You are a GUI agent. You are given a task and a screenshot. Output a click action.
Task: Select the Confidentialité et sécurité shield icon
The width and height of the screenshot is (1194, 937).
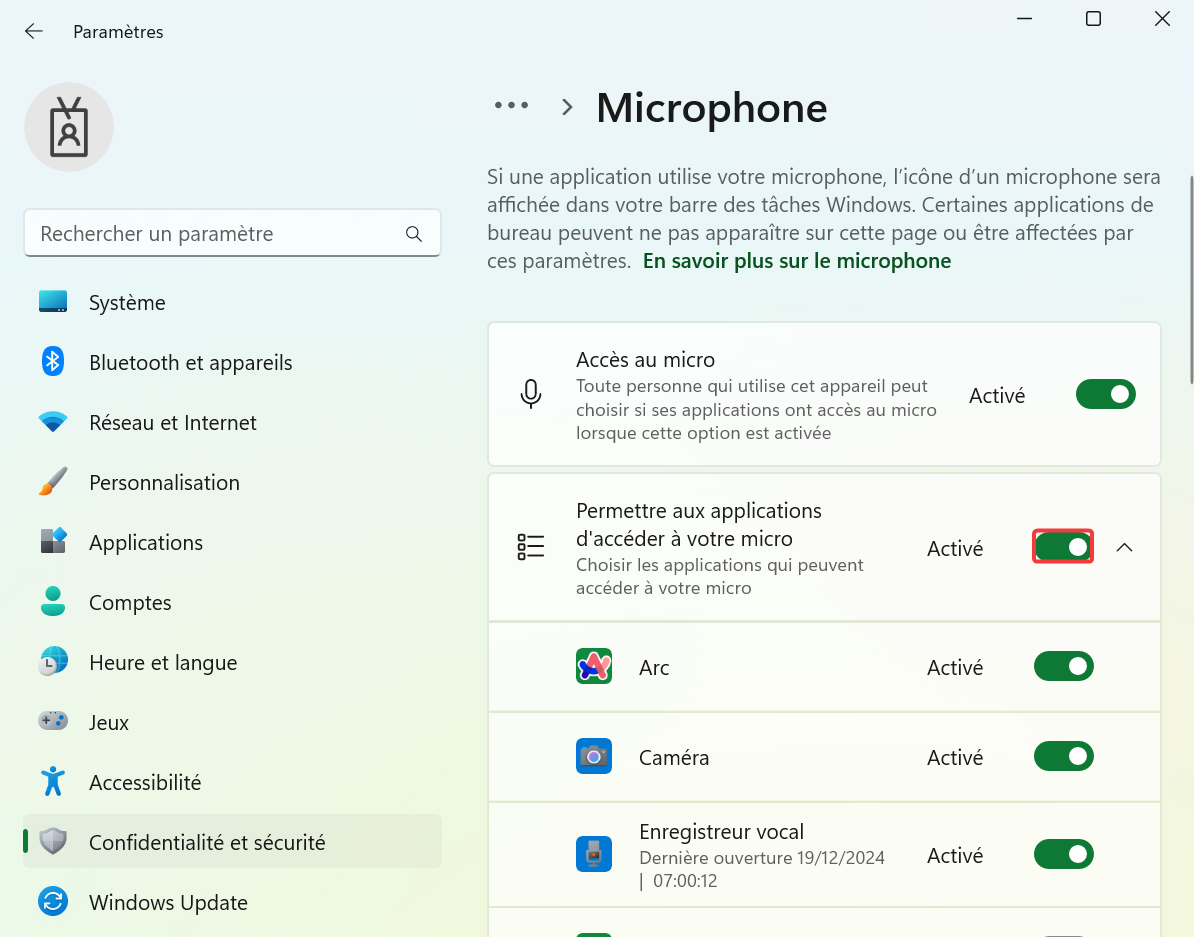point(53,842)
